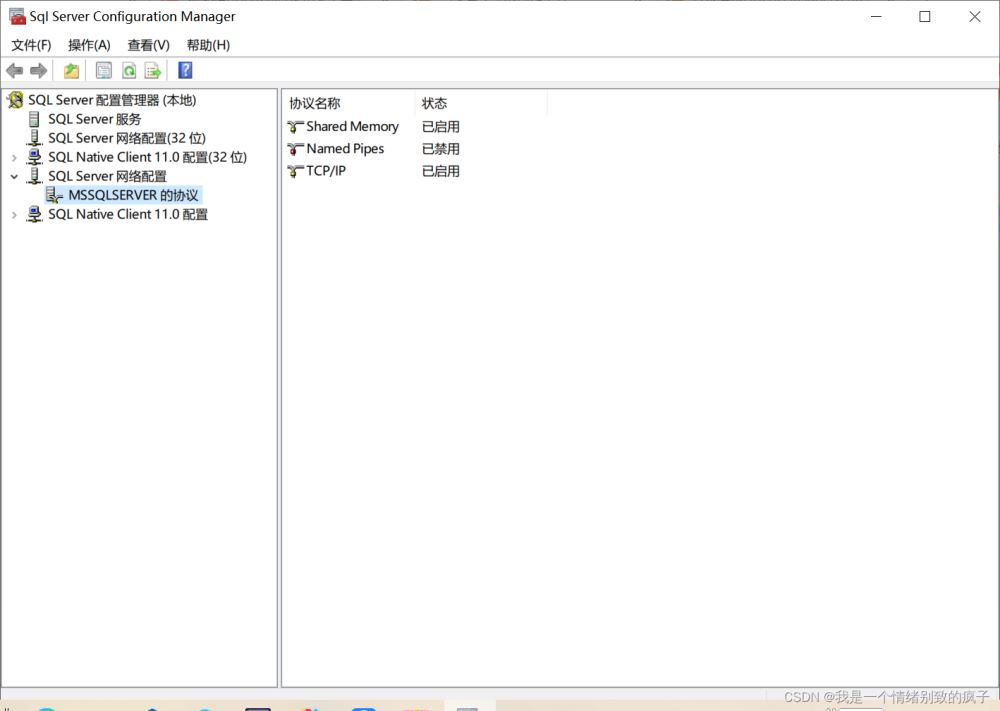Close the Configuration Manager window
The height and width of the screenshot is (711, 1000).
[974, 17]
